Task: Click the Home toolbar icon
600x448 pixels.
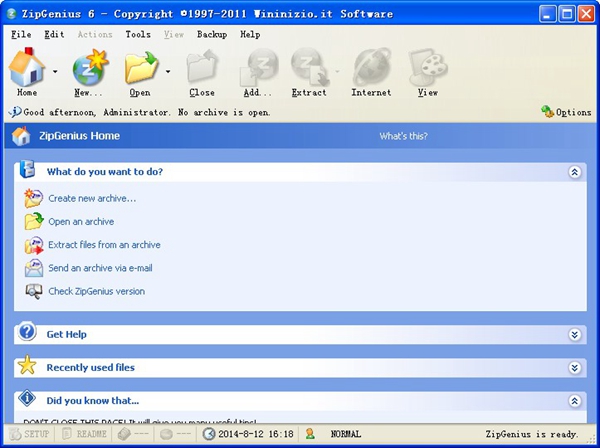Action: [x=26, y=67]
